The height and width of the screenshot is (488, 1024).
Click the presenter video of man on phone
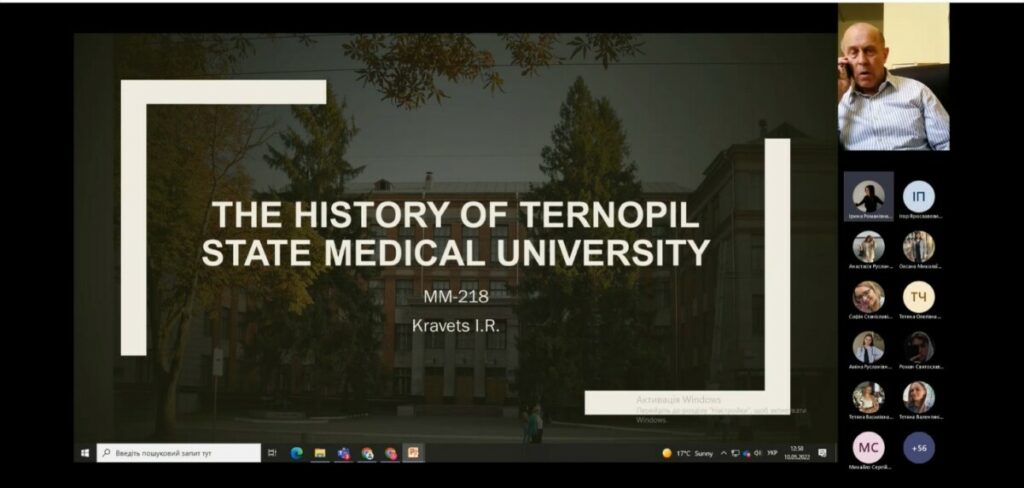coord(893,76)
